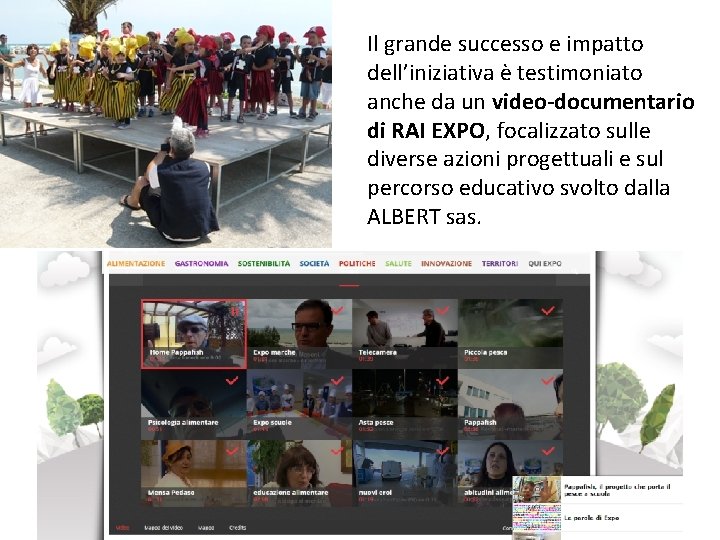Click the red checkmark on Asta pesce
This screenshot has width=720, height=540.
click(x=443, y=381)
